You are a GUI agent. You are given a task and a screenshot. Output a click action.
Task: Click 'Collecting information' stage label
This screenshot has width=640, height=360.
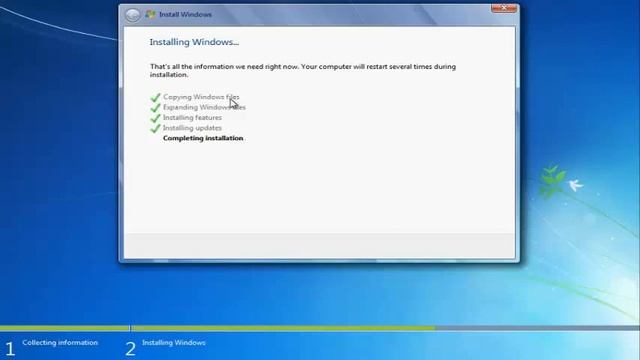coord(60,342)
